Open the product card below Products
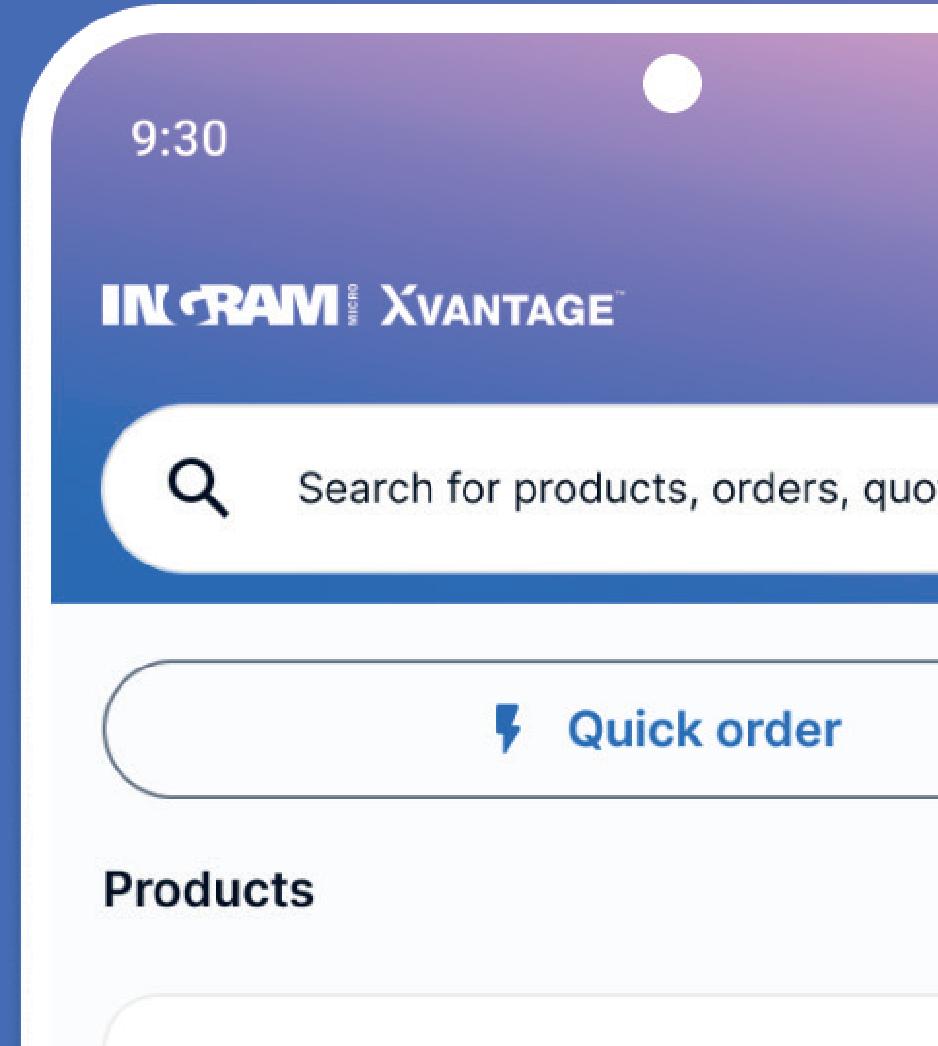 (x=520, y=1020)
